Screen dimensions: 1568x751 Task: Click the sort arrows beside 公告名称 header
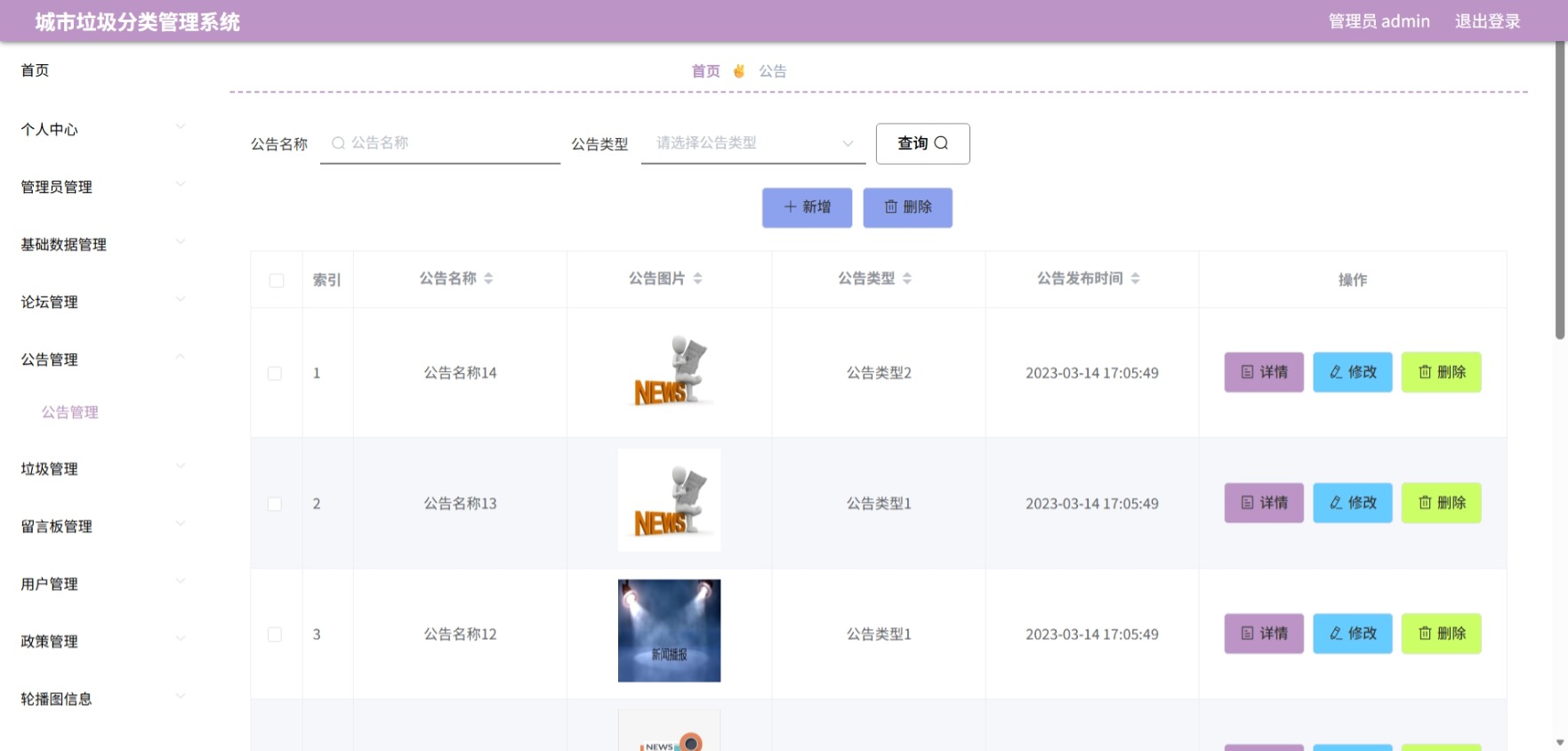coord(488,279)
